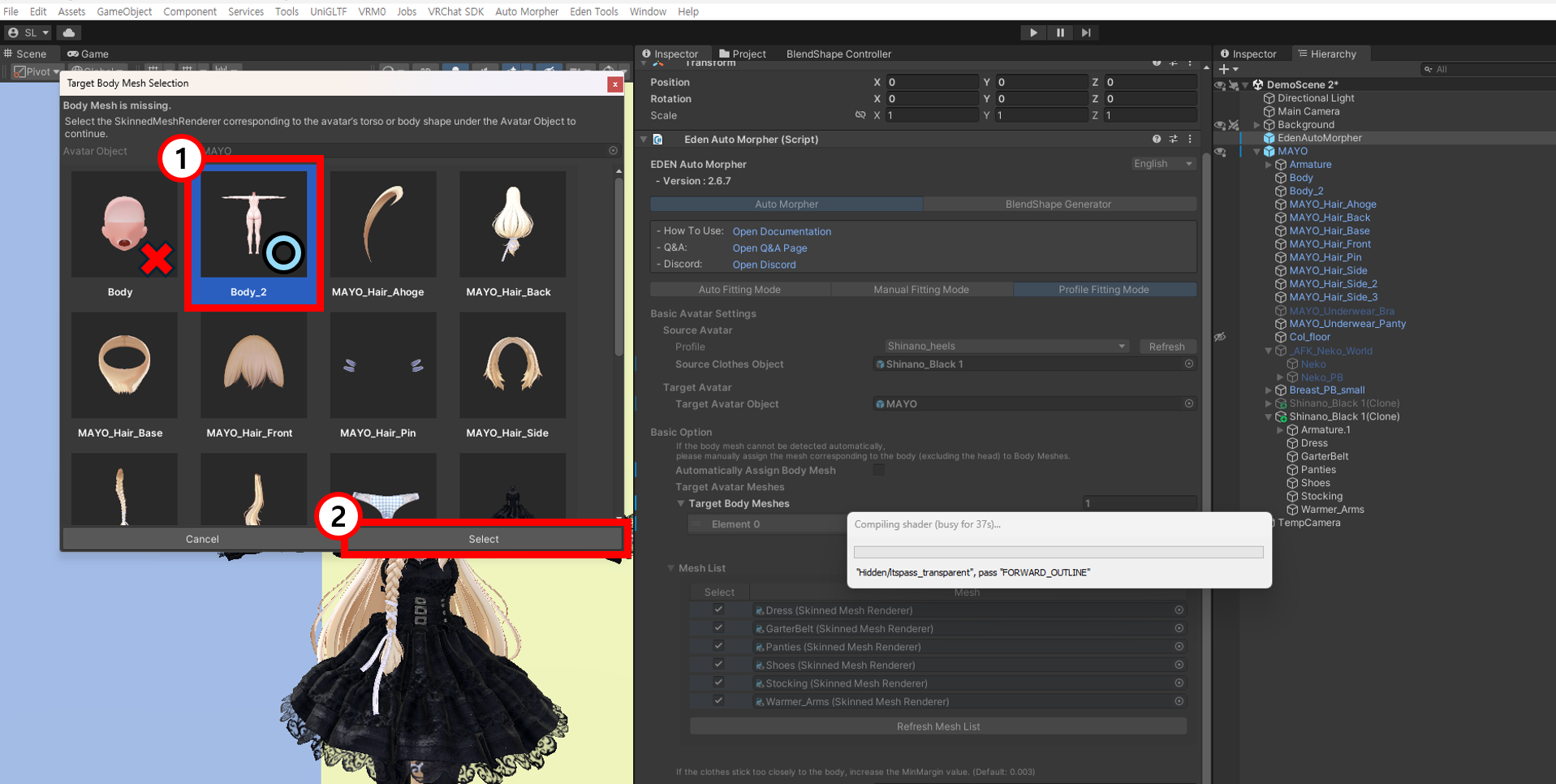Click the Eden Auto Morpher C# script icon

658,140
